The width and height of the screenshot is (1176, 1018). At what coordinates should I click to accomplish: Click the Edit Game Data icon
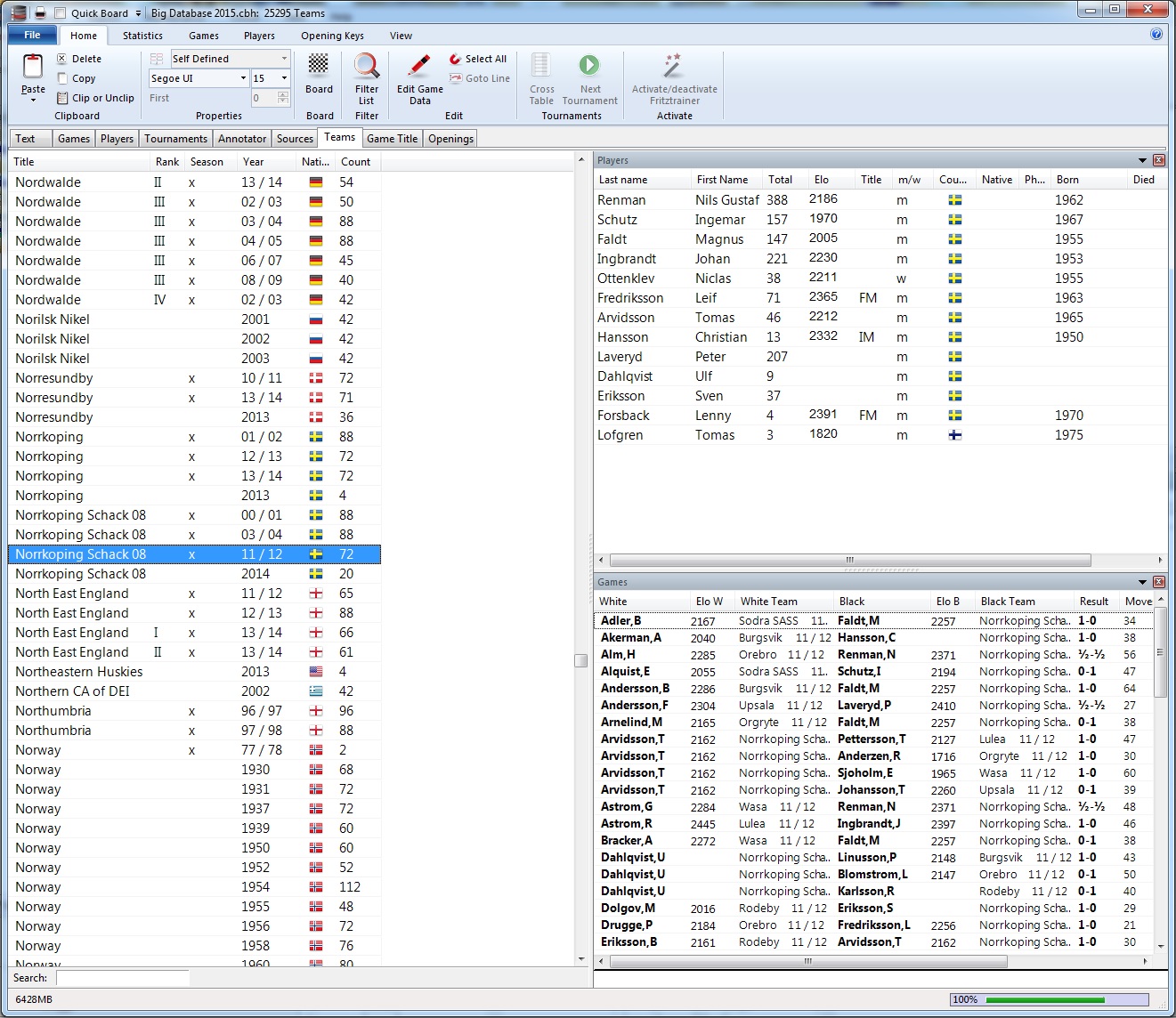click(x=418, y=78)
